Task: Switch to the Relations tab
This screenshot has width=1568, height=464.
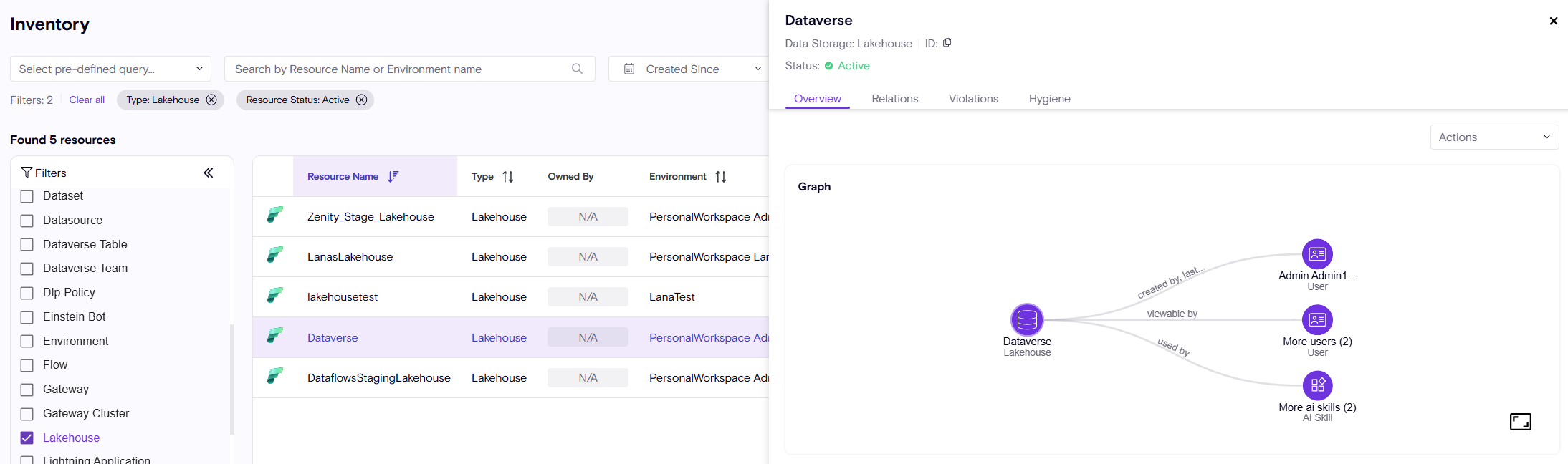Action: (x=894, y=99)
